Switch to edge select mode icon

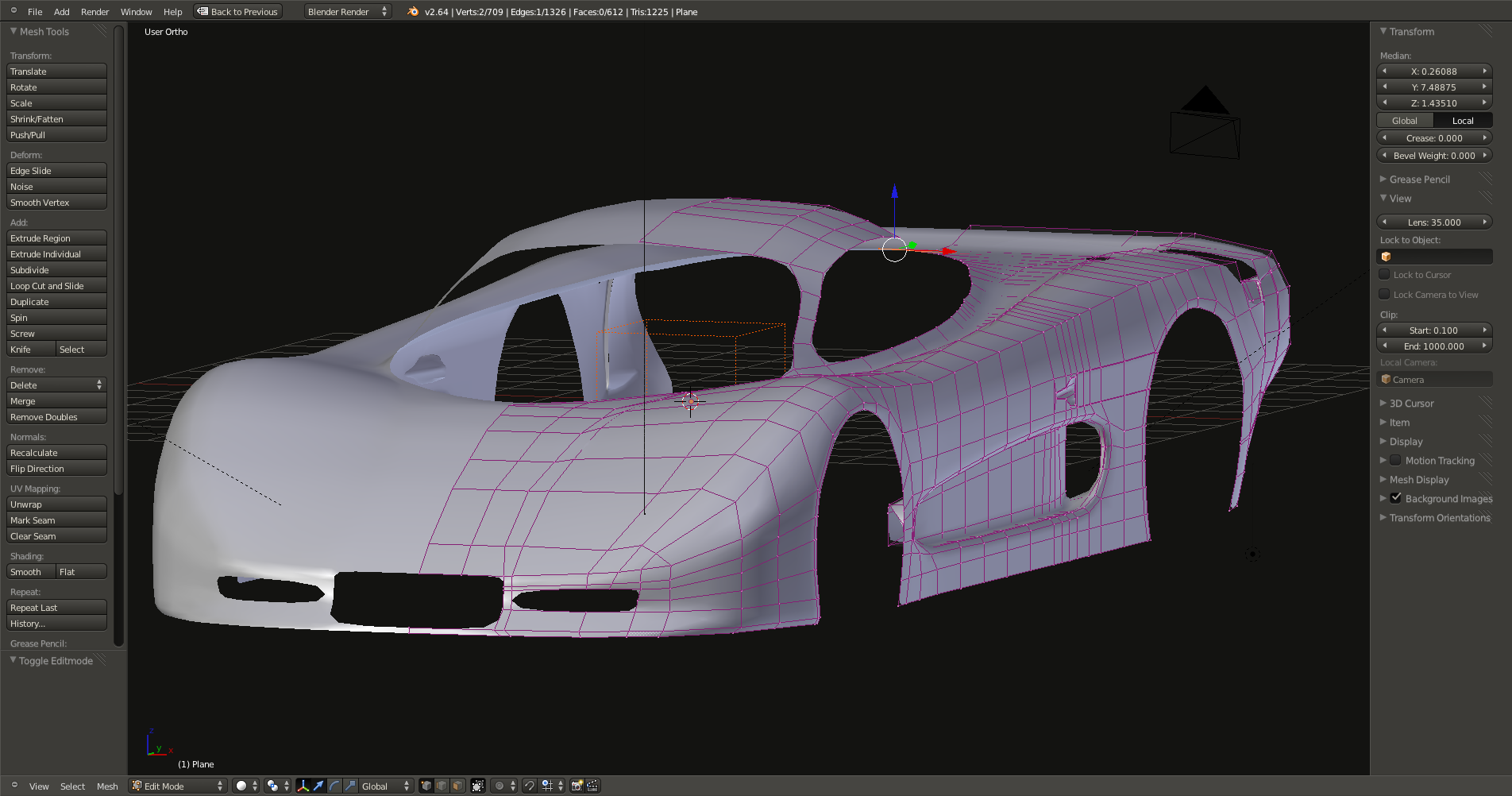[x=442, y=786]
